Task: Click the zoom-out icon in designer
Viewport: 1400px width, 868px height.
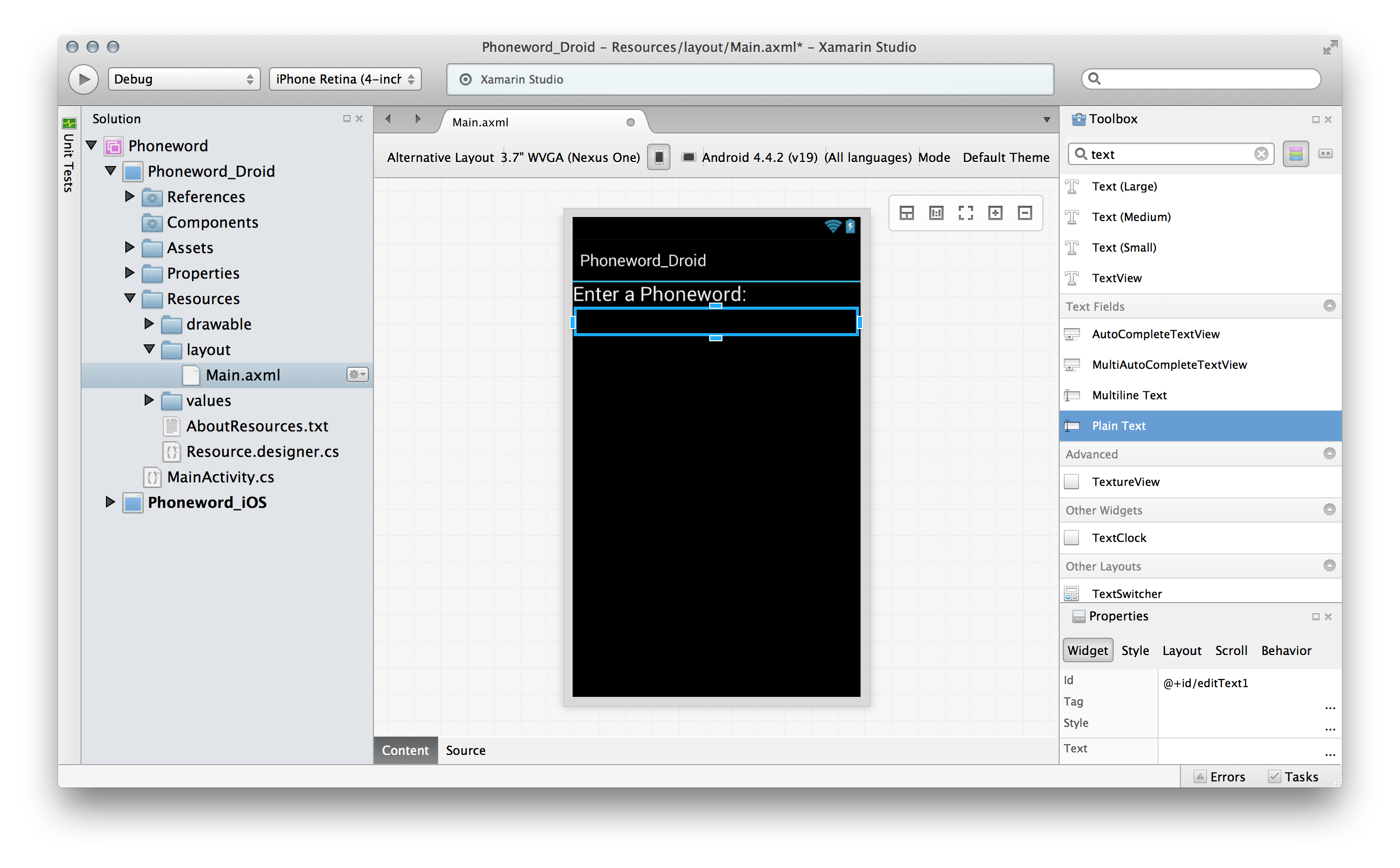Action: (1025, 213)
